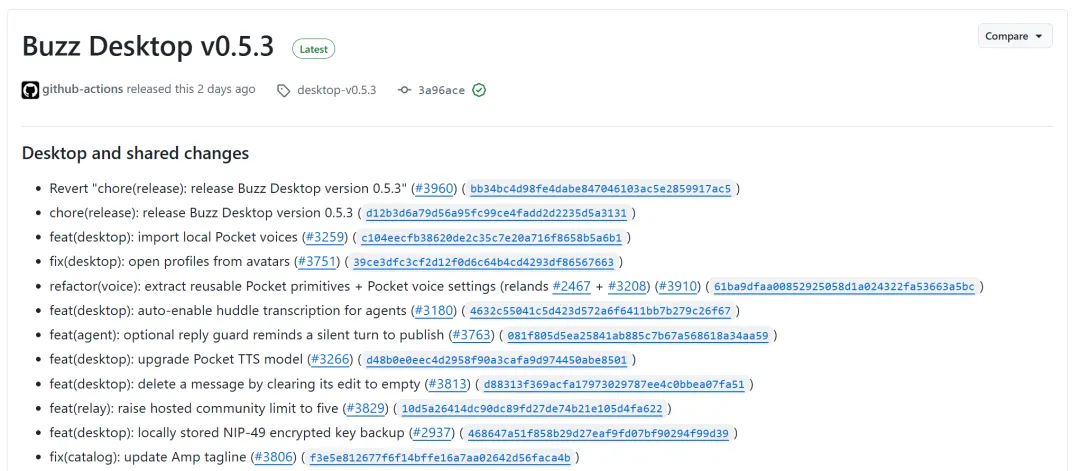Open pull request #3960
The image size is (1080, 471).
point(435,188)
